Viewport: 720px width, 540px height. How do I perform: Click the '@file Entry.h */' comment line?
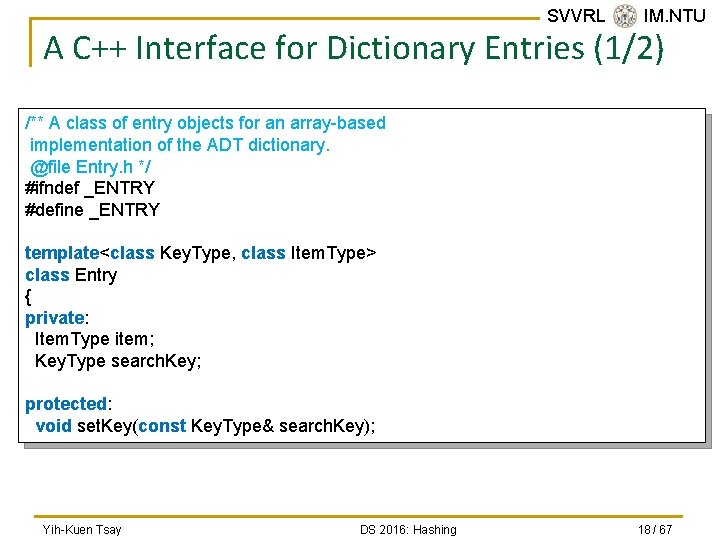[x=90, y=167]
